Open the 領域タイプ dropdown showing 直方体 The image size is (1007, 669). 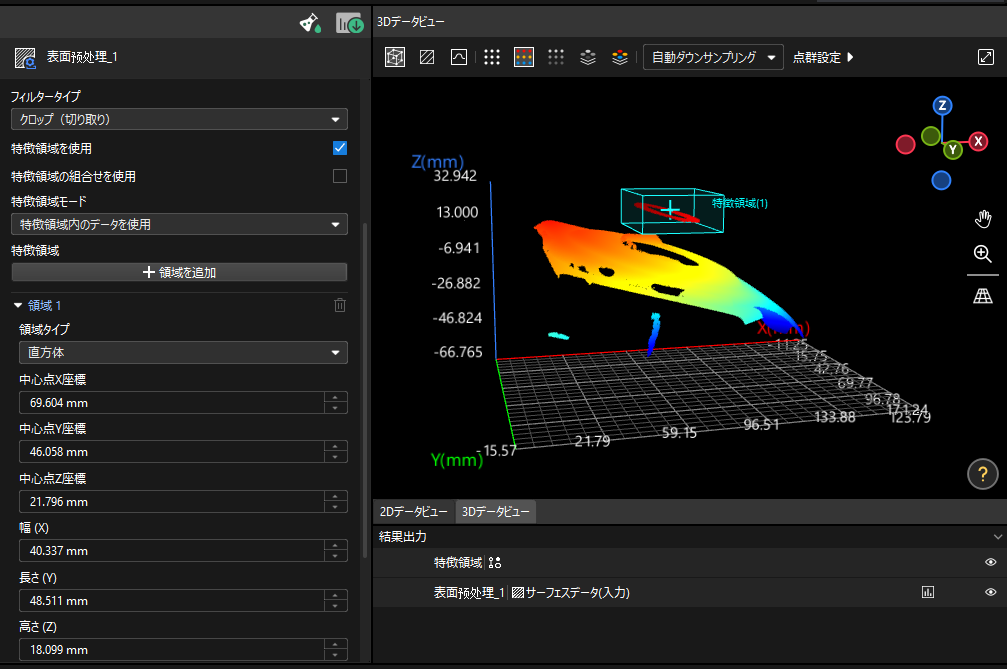pyautogui.click(x=183, y=352)
